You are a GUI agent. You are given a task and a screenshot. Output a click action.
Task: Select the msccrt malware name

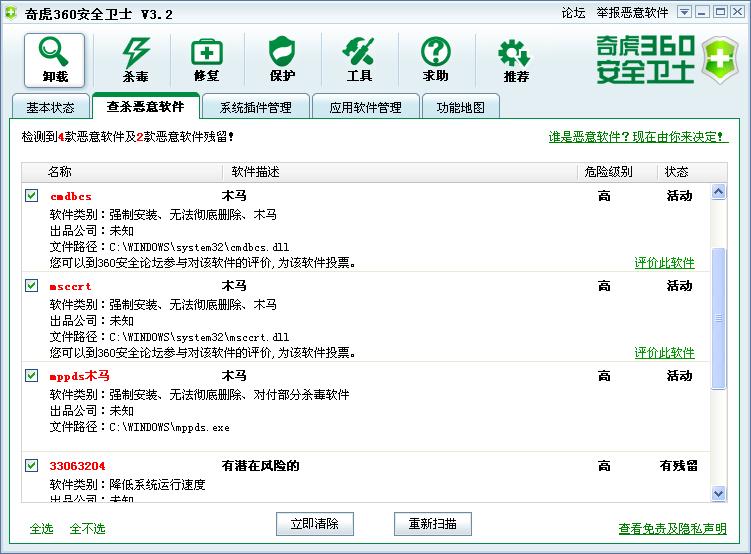[70, 286]
